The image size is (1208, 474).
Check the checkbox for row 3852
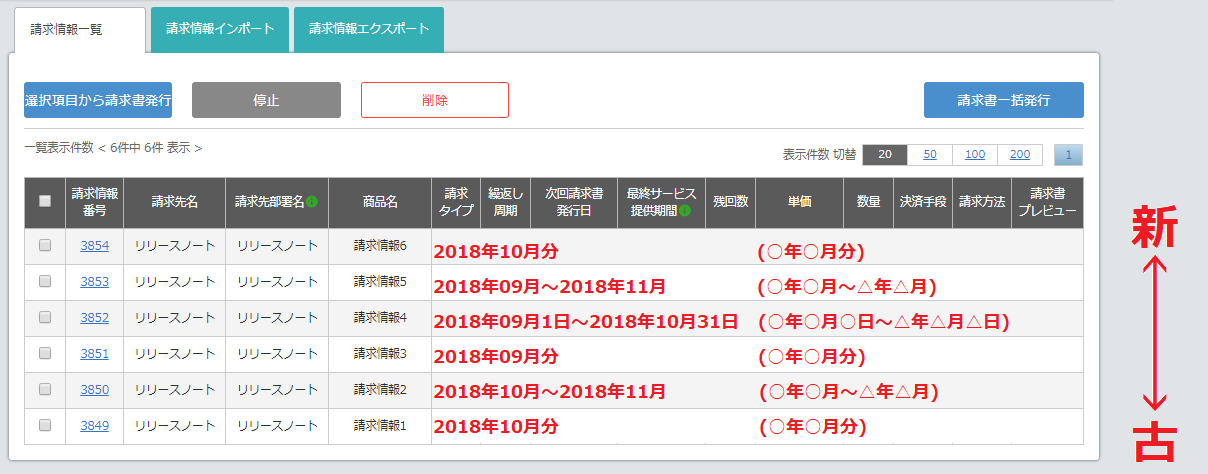point(45,318)
